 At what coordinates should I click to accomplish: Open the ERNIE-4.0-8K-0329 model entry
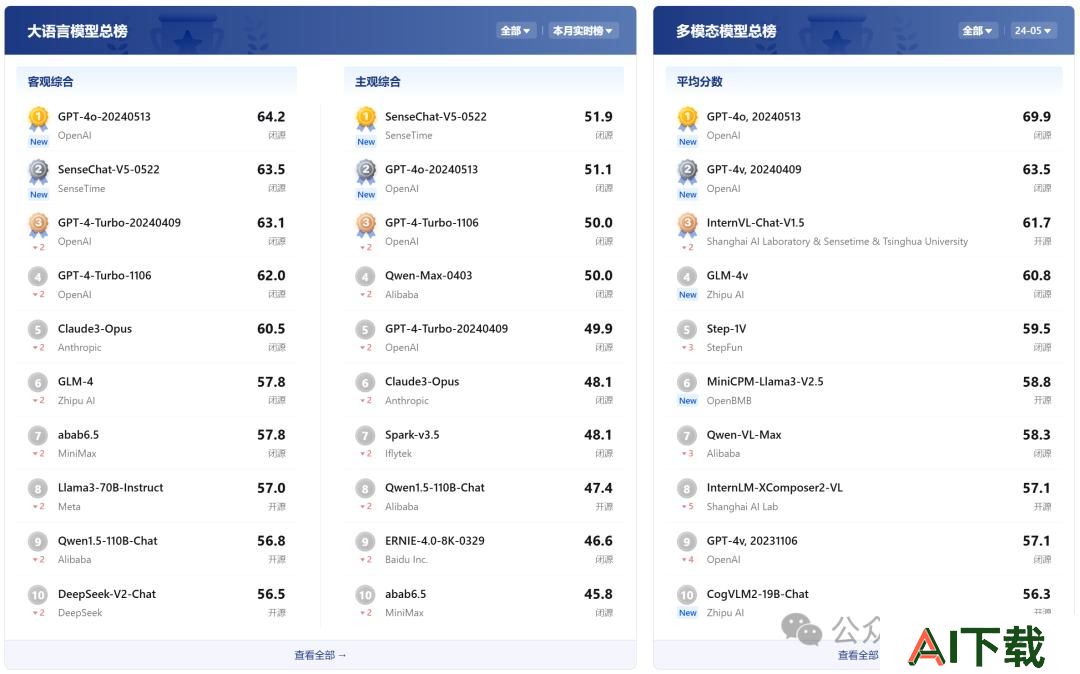[x=435, y=540]
